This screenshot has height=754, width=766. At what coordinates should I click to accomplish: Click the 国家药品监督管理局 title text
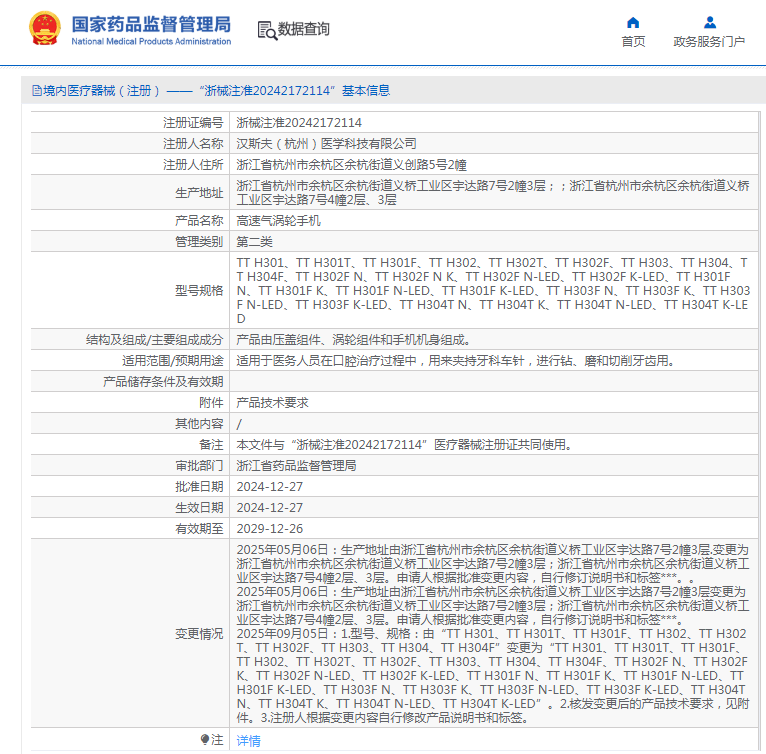[151, 24]
